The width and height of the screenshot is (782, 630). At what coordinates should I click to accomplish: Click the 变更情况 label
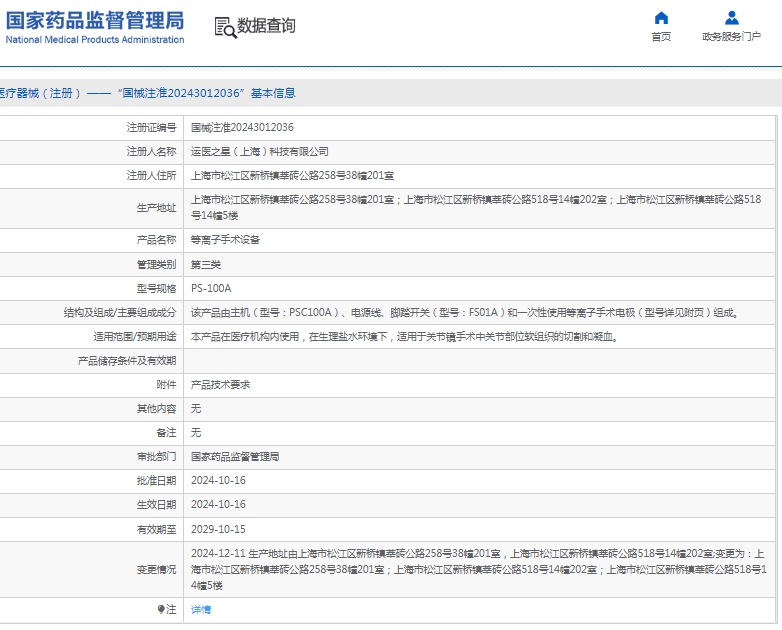click(157, 569)
